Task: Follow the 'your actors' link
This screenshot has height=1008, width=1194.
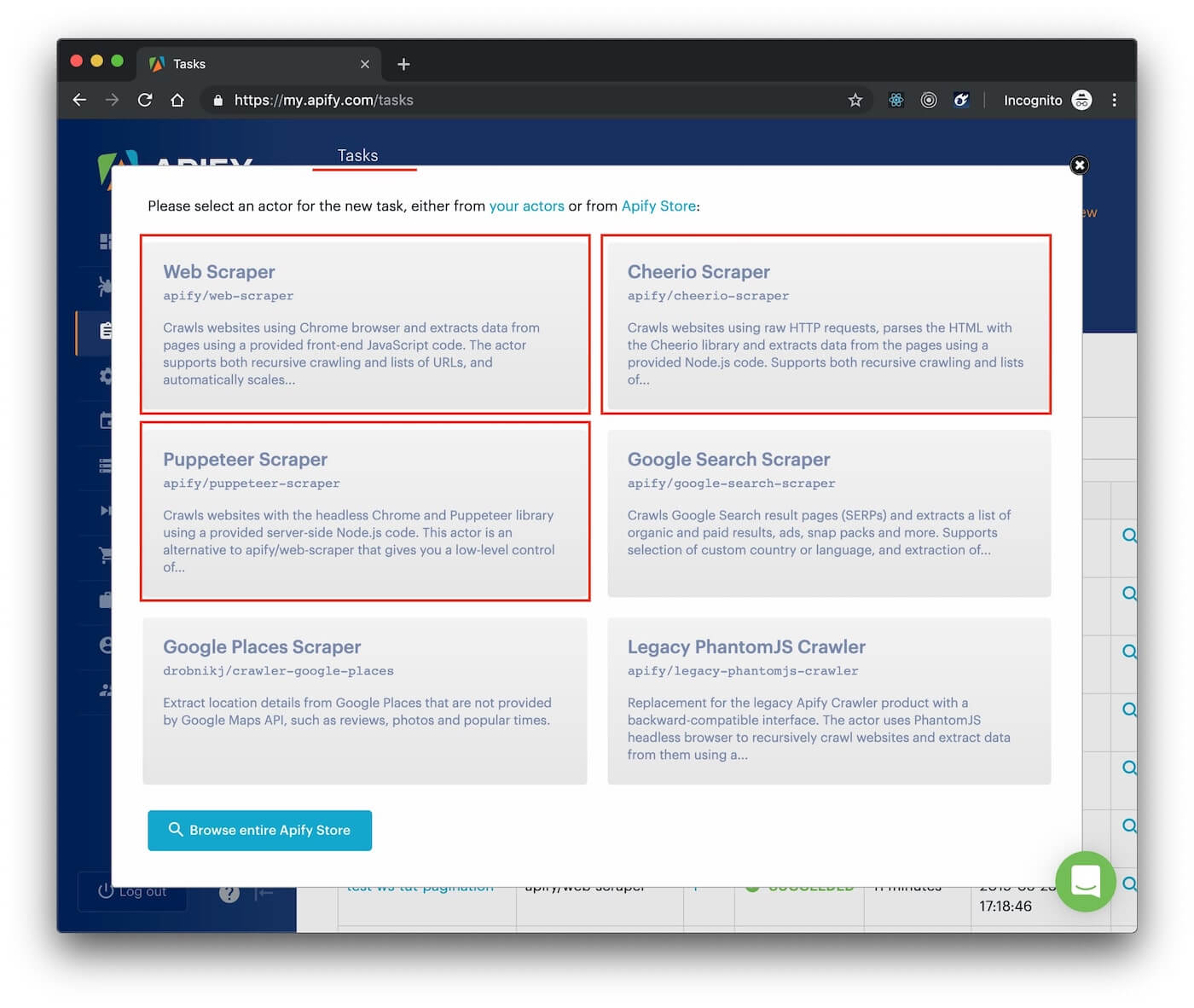Action: tap(526, 206)
